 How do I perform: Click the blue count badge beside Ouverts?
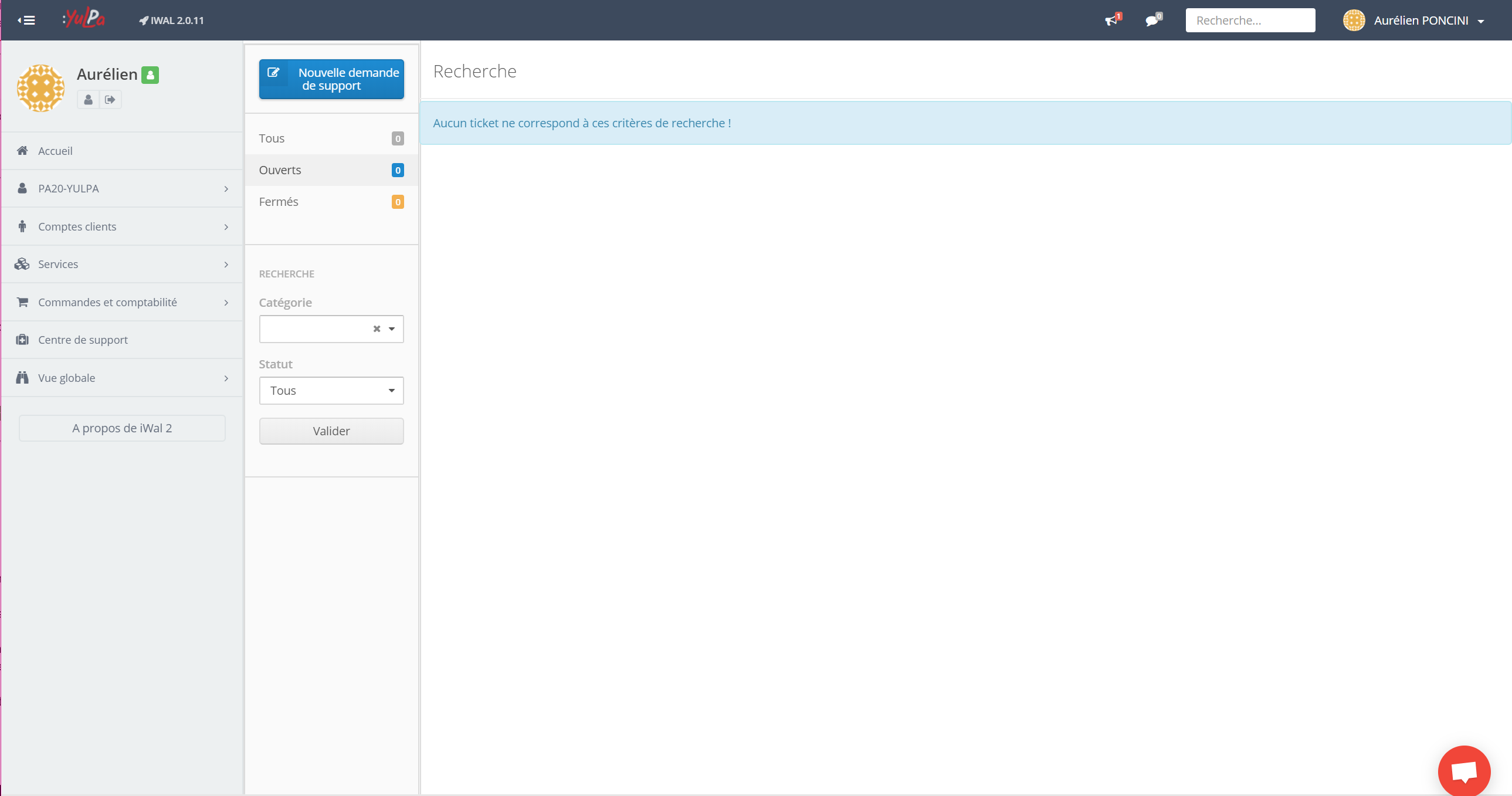(398, 170)
